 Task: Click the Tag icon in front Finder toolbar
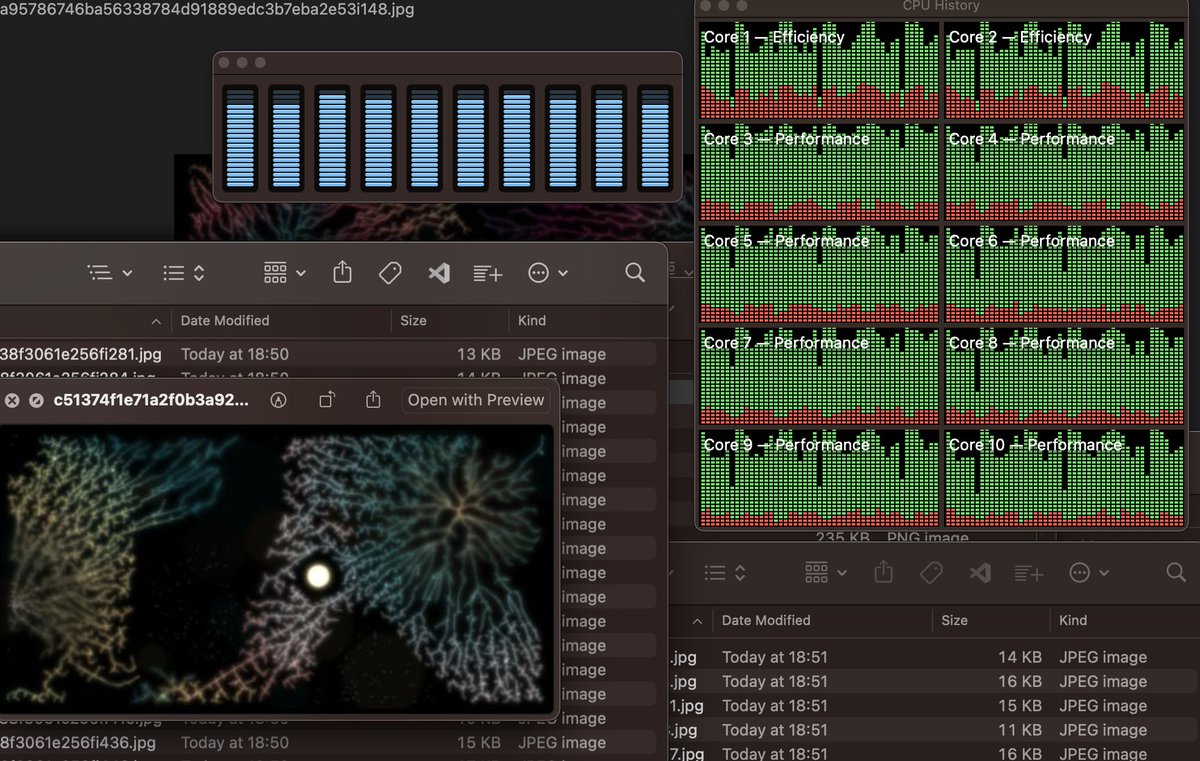pos(390,272)
